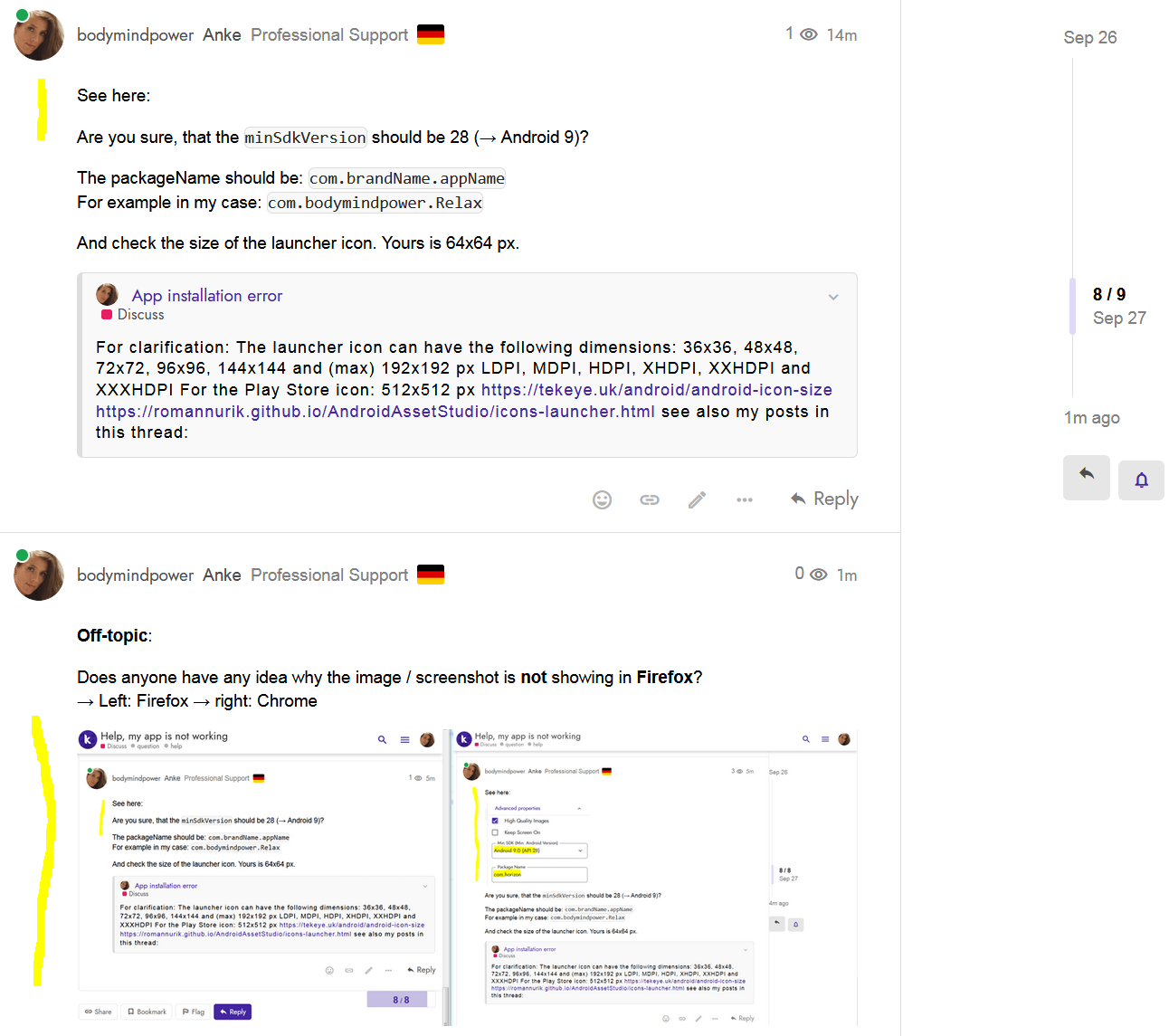Jump to Sep 26 at the timeline top
The height and width of the screenshot is (1036, 1169).
click(x=1090, y=37)
